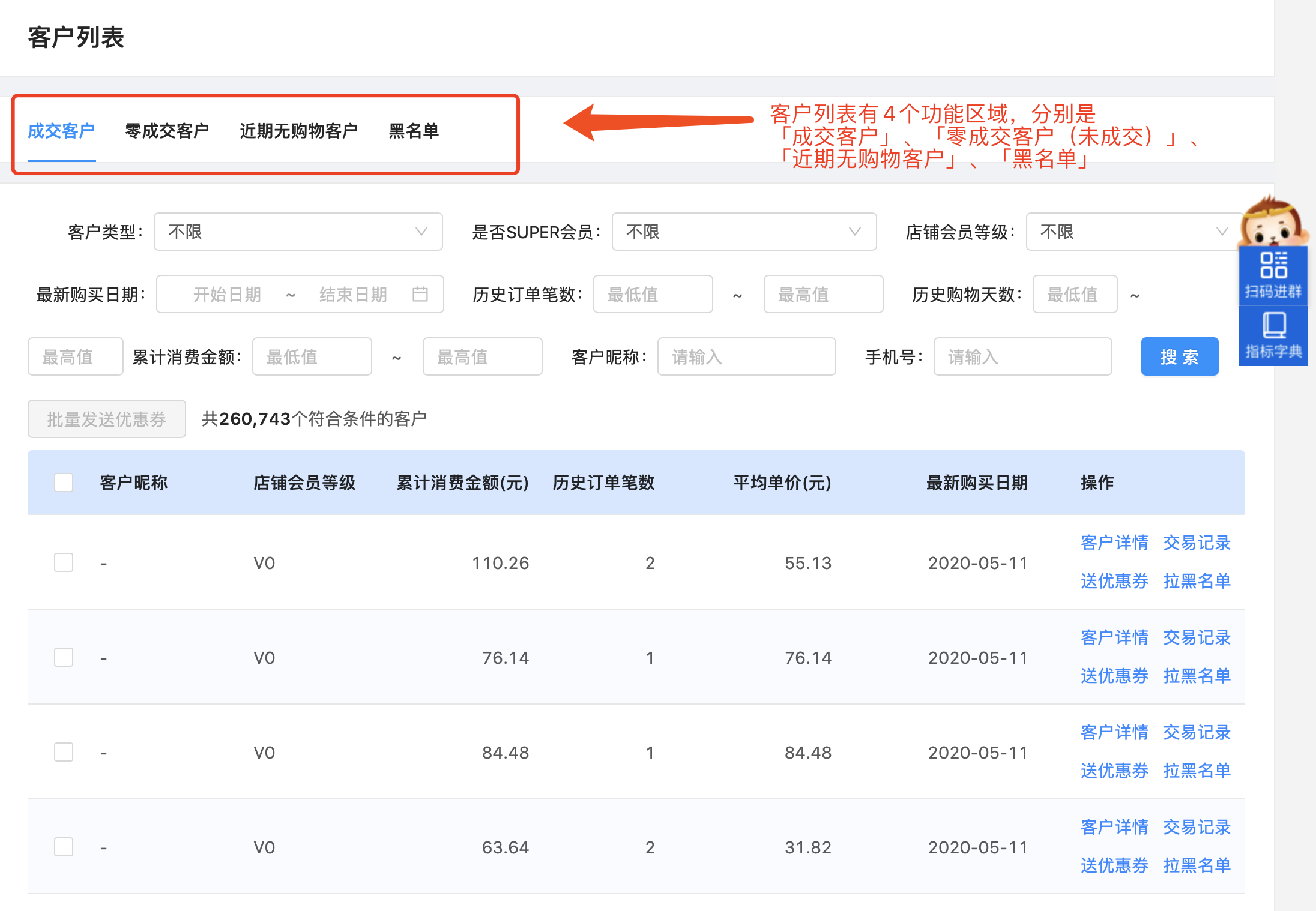
Task: Check the first customer row checkbox
Action: tap(64, 562)
